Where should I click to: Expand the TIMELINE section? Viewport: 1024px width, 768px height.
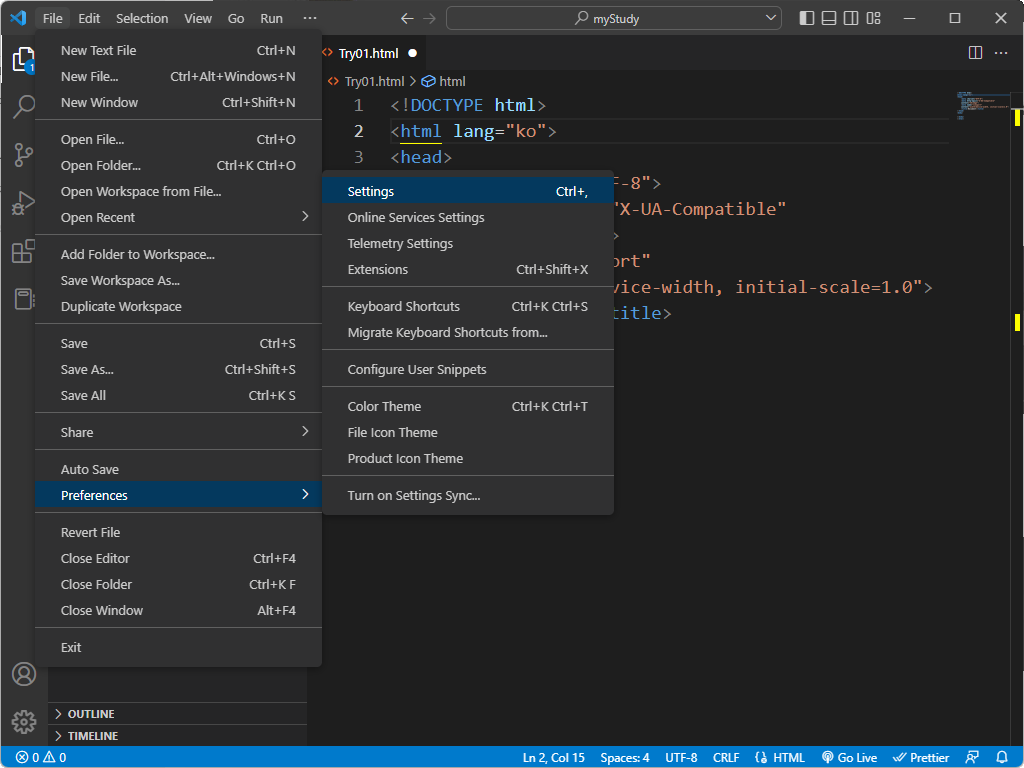[90, 736]
